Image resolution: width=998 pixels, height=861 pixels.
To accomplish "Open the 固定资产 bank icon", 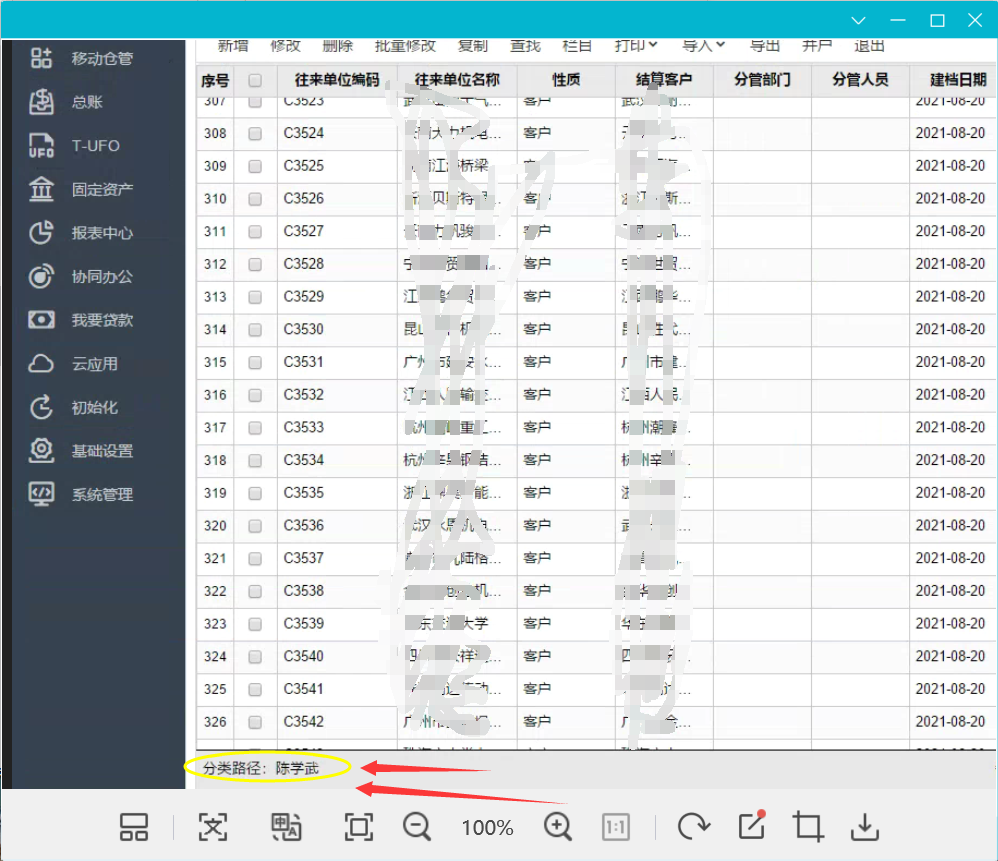I will [x=41, y=189].
